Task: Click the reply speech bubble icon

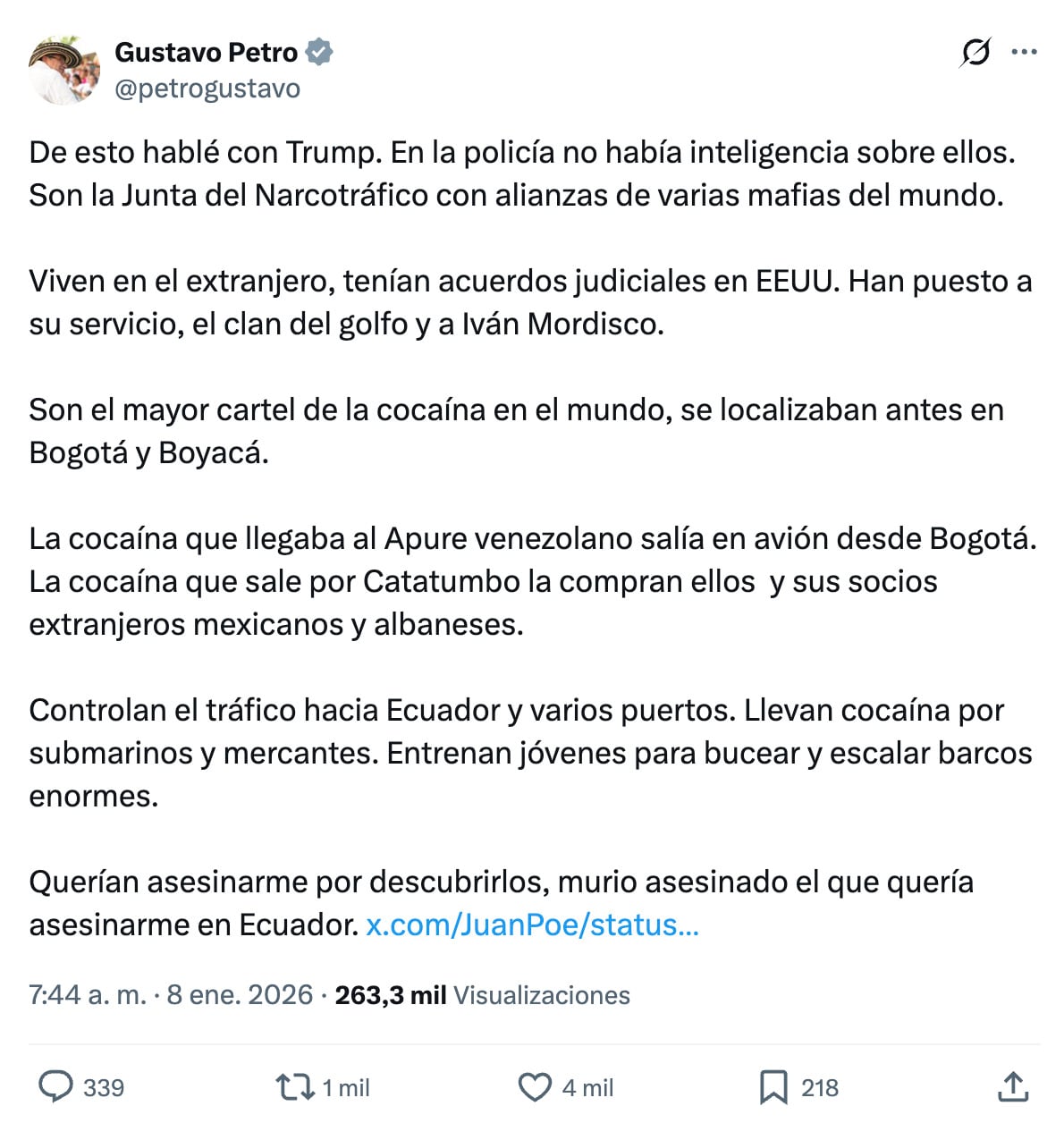Action: [x=58, y=1088]
